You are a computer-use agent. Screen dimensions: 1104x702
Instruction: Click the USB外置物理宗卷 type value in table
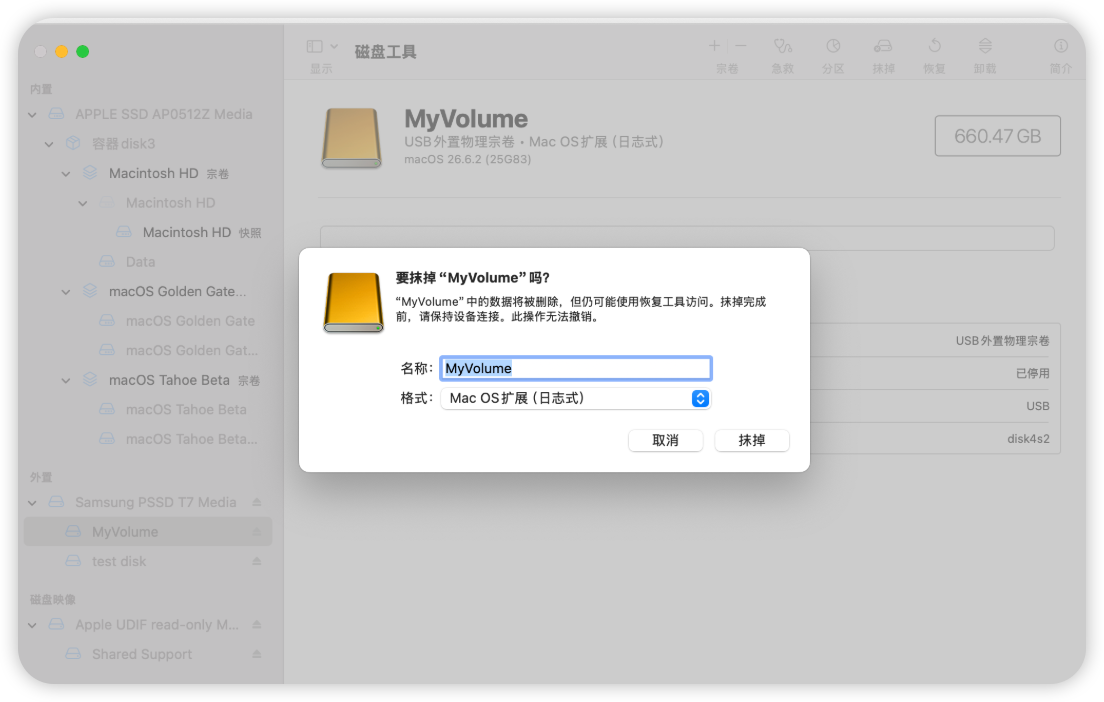pyautogui.click(x=1003, y=341)
